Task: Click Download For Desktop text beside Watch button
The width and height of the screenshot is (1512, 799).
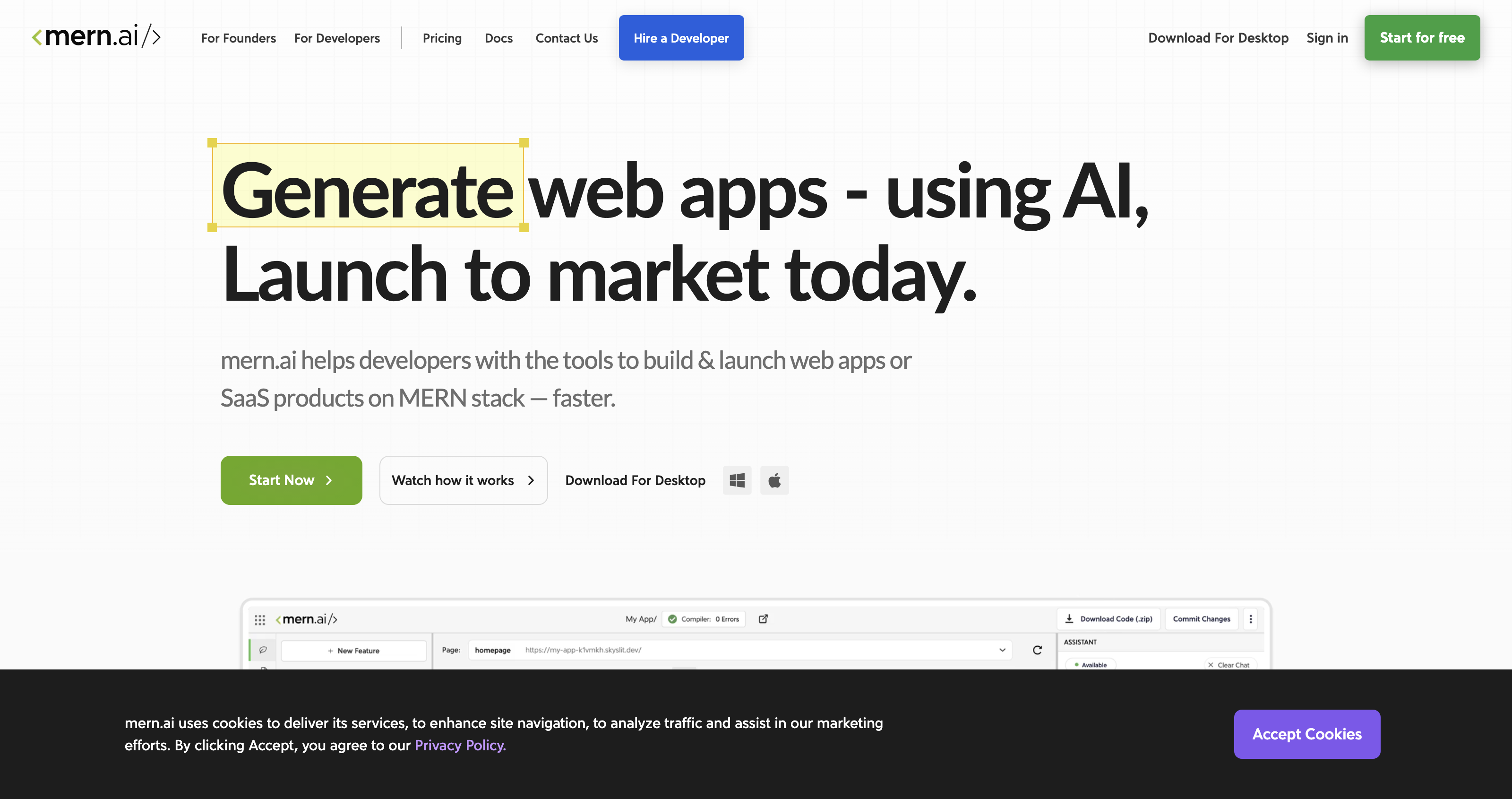Action: (x=635, y=480)
